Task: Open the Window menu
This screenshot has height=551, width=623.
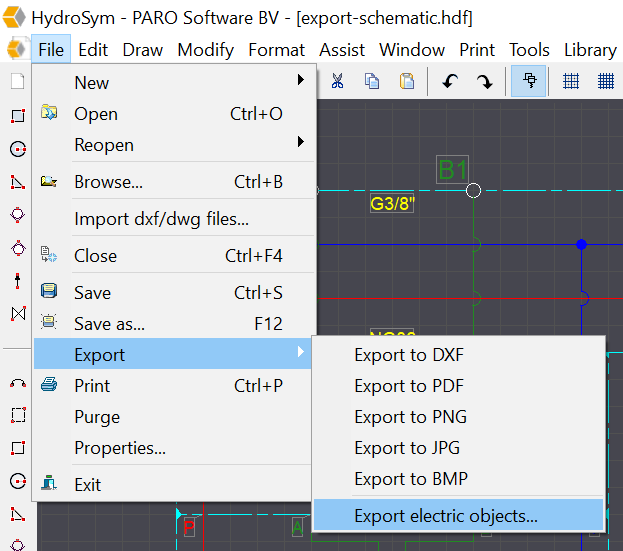Action: point(412,50)
